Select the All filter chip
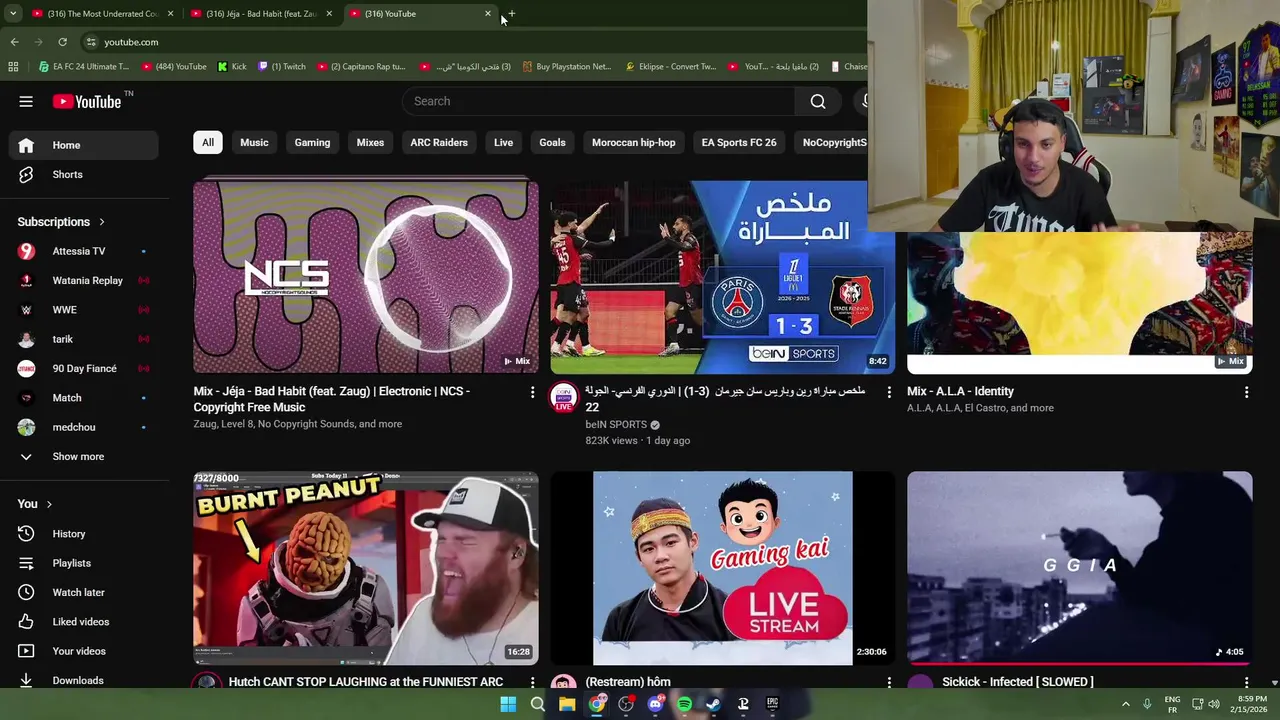 pyautogui.click(x=208, y=142)
